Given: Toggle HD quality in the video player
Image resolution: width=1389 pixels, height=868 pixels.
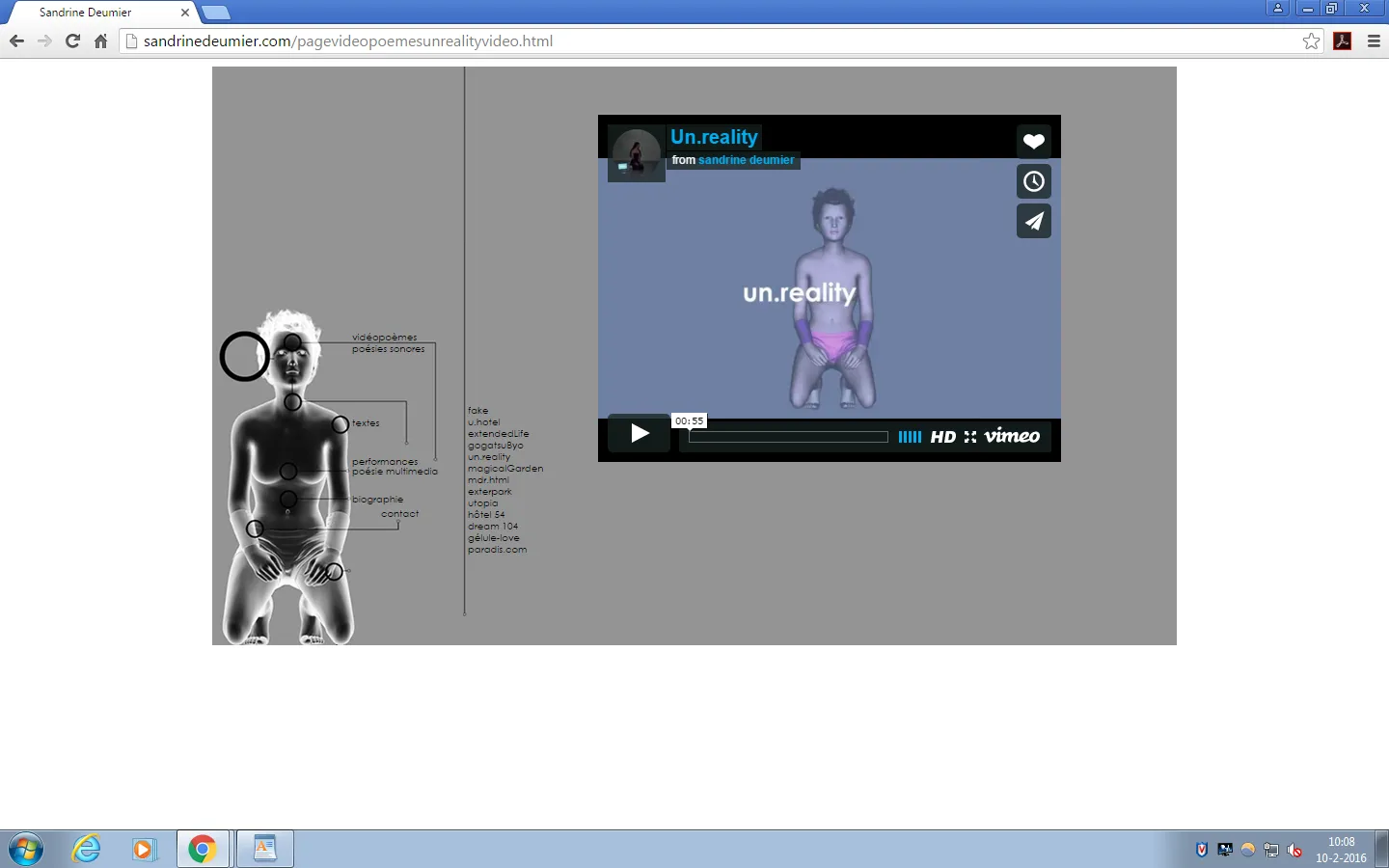Looking at the screenshot, I should click(942, 437).
